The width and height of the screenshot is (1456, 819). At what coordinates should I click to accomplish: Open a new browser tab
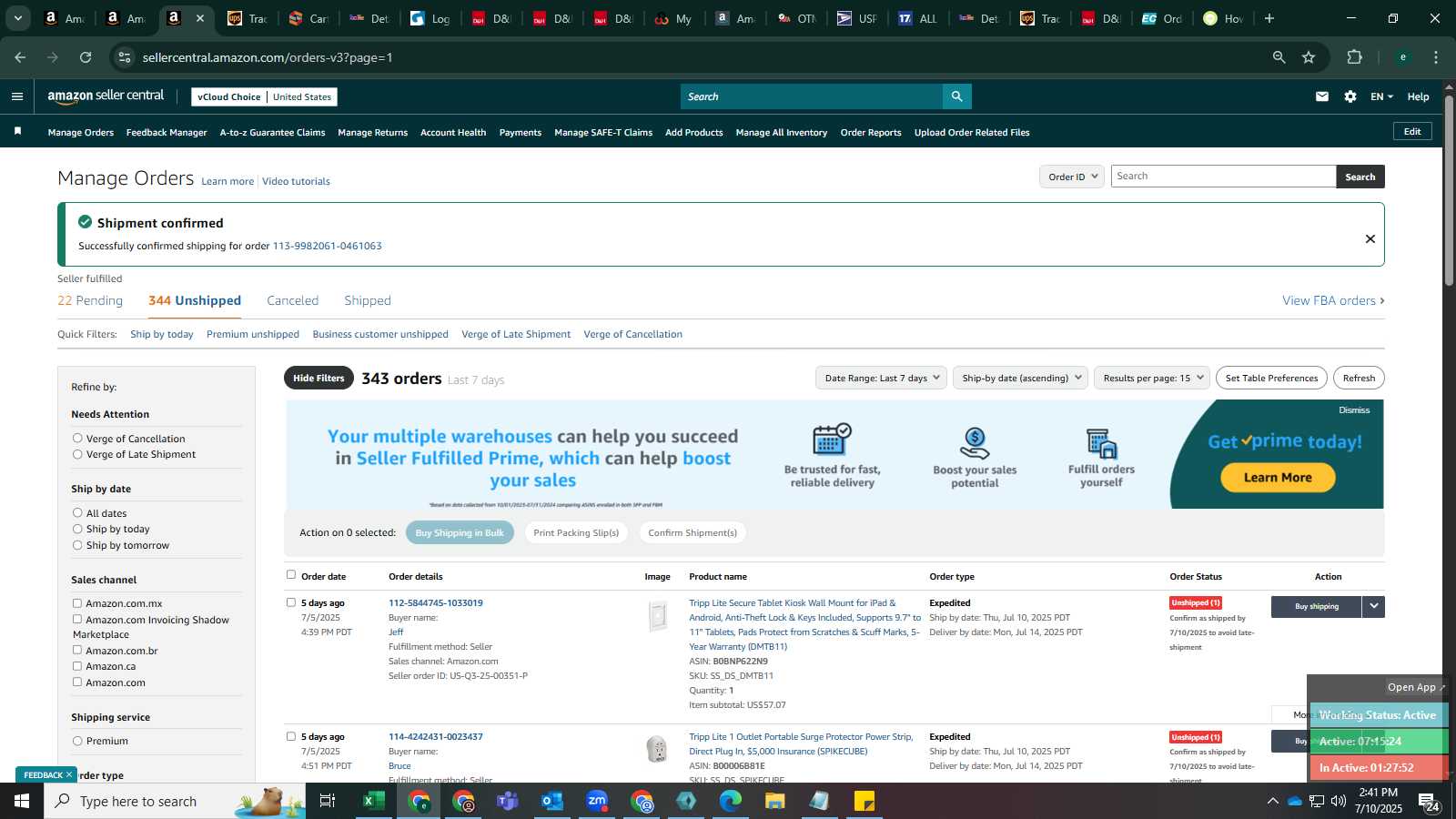tap(1269, 18)
